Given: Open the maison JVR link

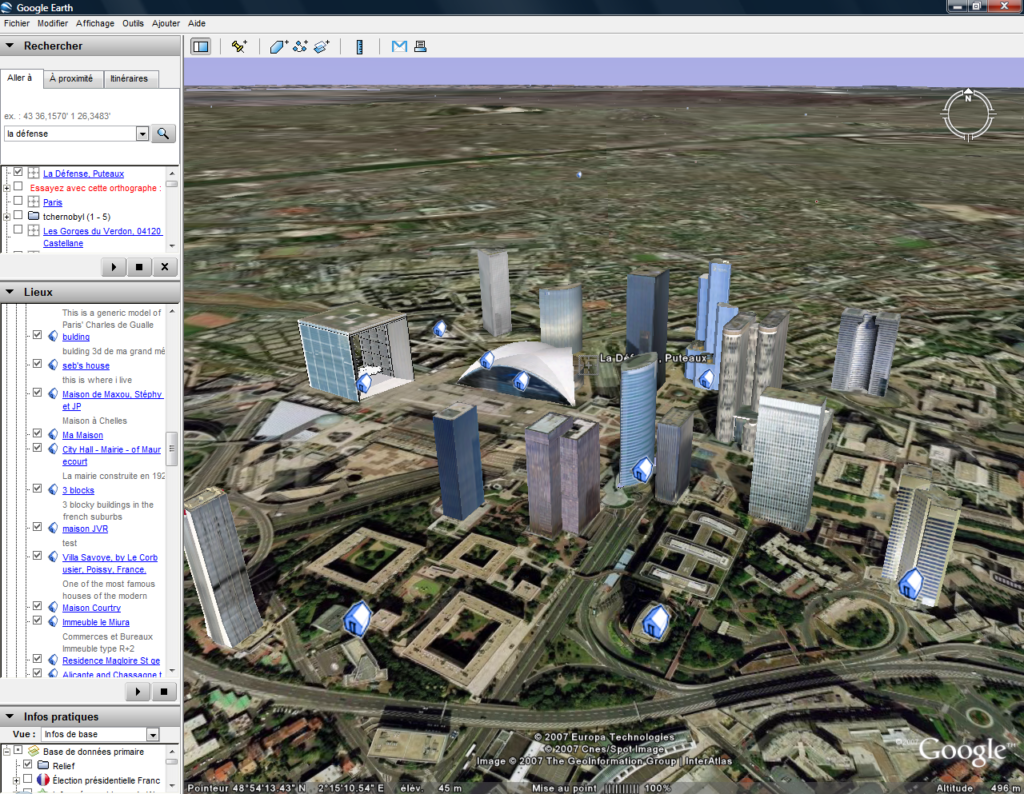Looking at the screenshot, I should point(85,529).
